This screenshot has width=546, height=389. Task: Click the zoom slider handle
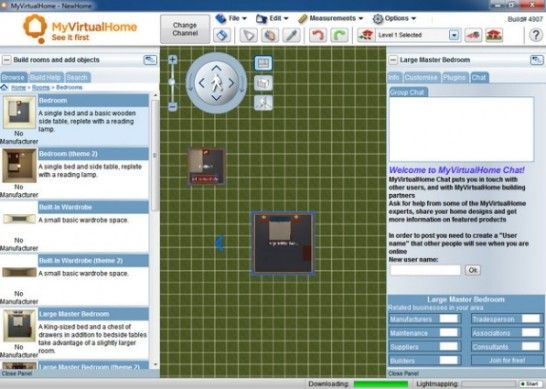[172, 82]
